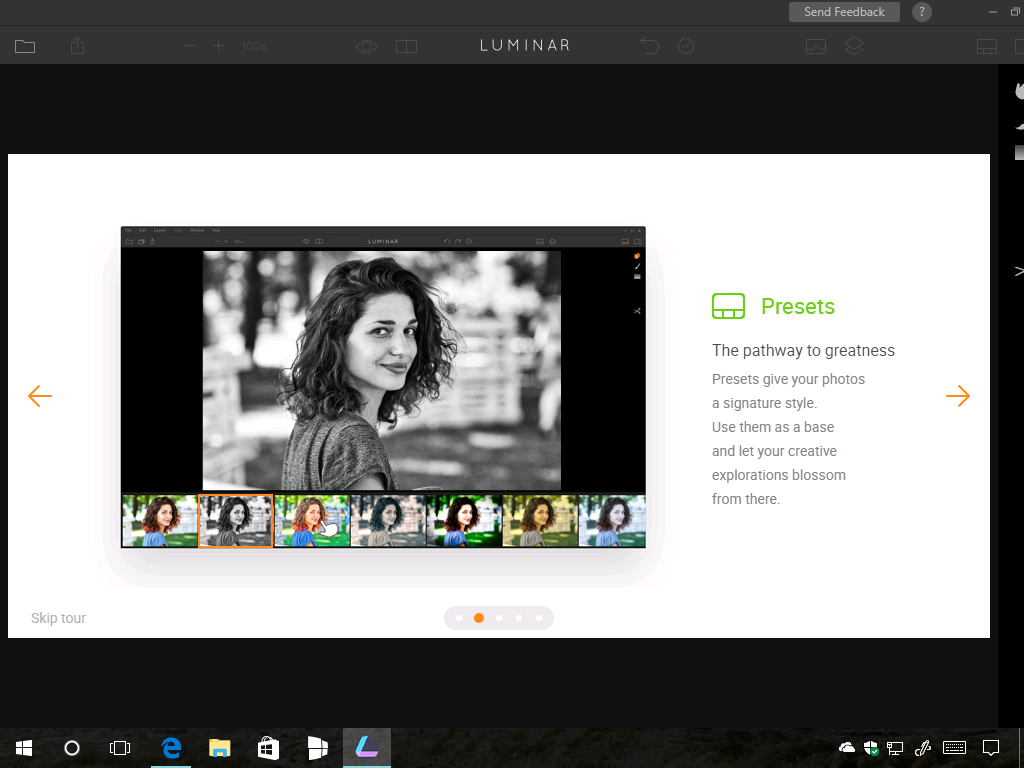
Task: Click the Luminar taskbar icon
Action: 367,747
